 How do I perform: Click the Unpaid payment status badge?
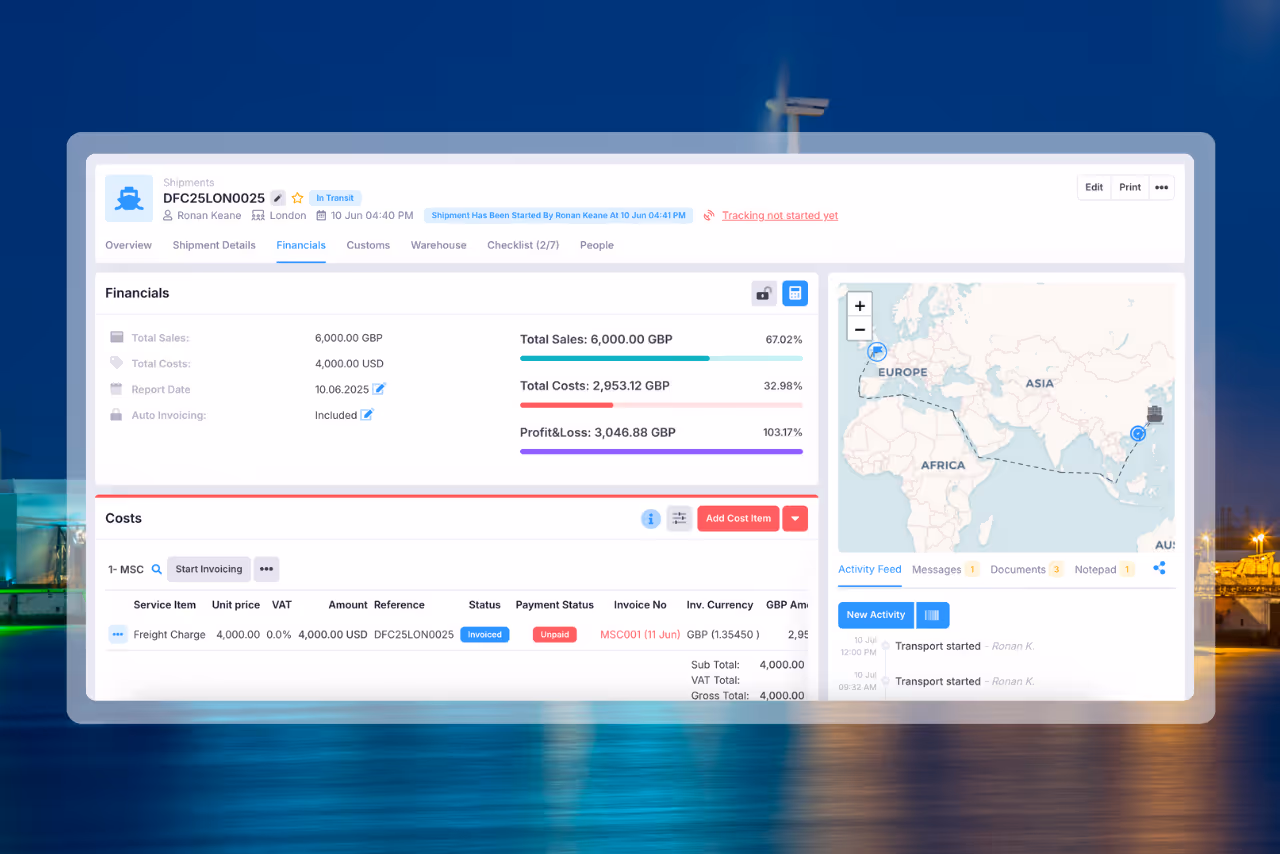click(x=554, y=634)
